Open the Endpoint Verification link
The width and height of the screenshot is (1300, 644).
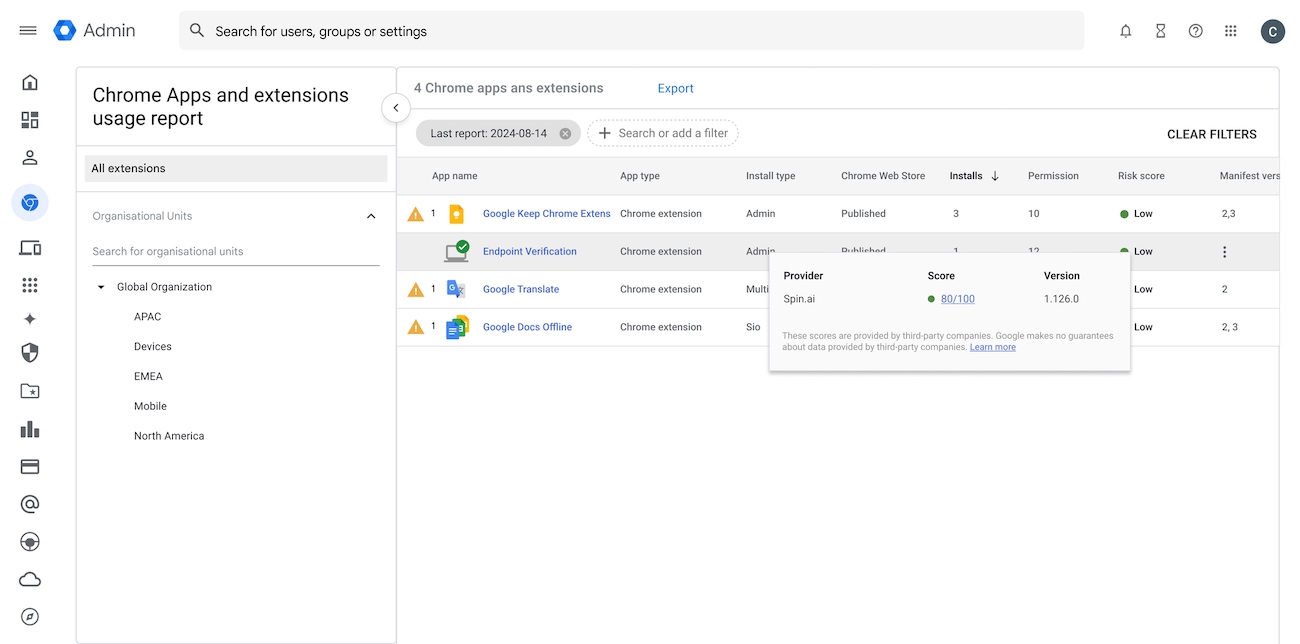530,252
